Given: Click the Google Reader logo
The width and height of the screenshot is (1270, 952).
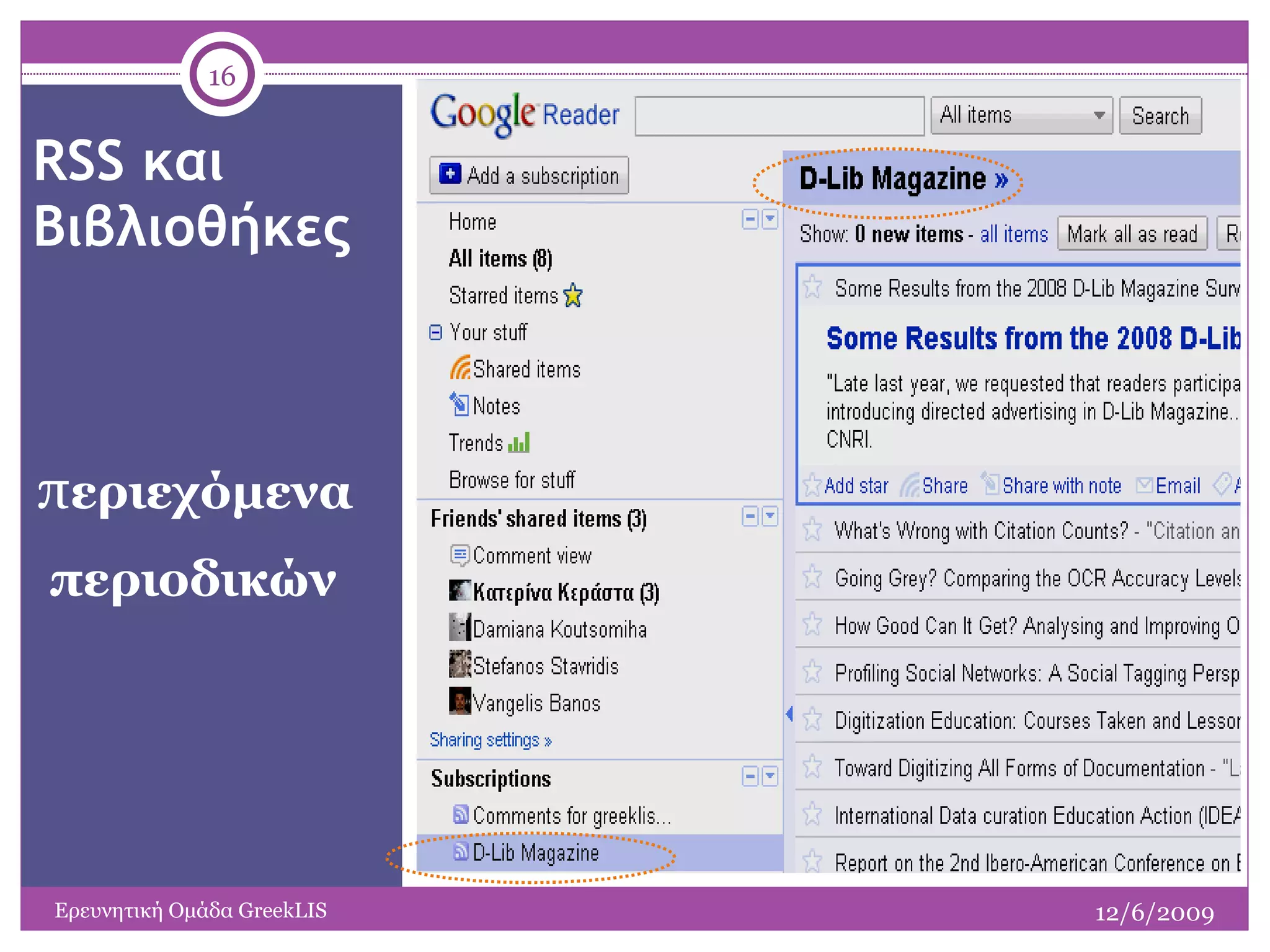Looking at the screenshot, I should (525, 115).
